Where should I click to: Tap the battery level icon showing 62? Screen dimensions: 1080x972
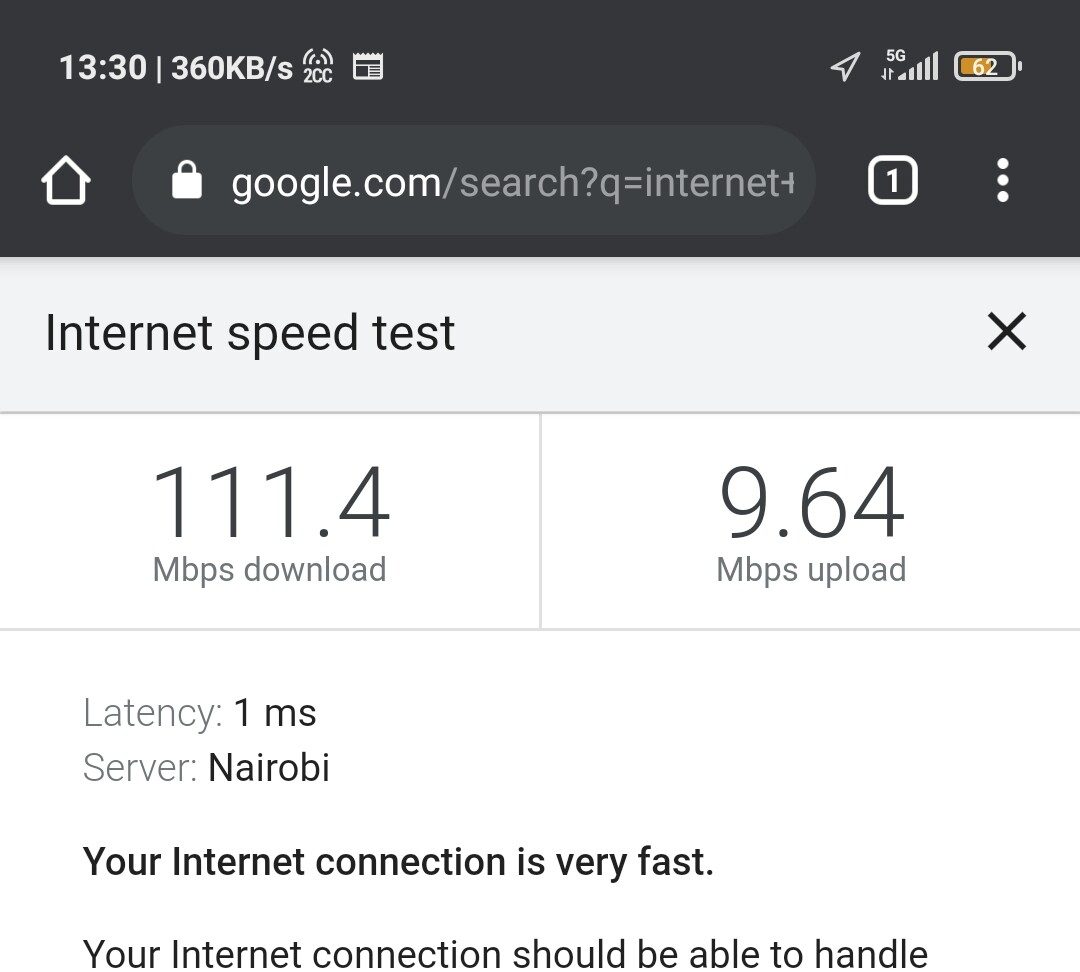click(x=988, y=67)
